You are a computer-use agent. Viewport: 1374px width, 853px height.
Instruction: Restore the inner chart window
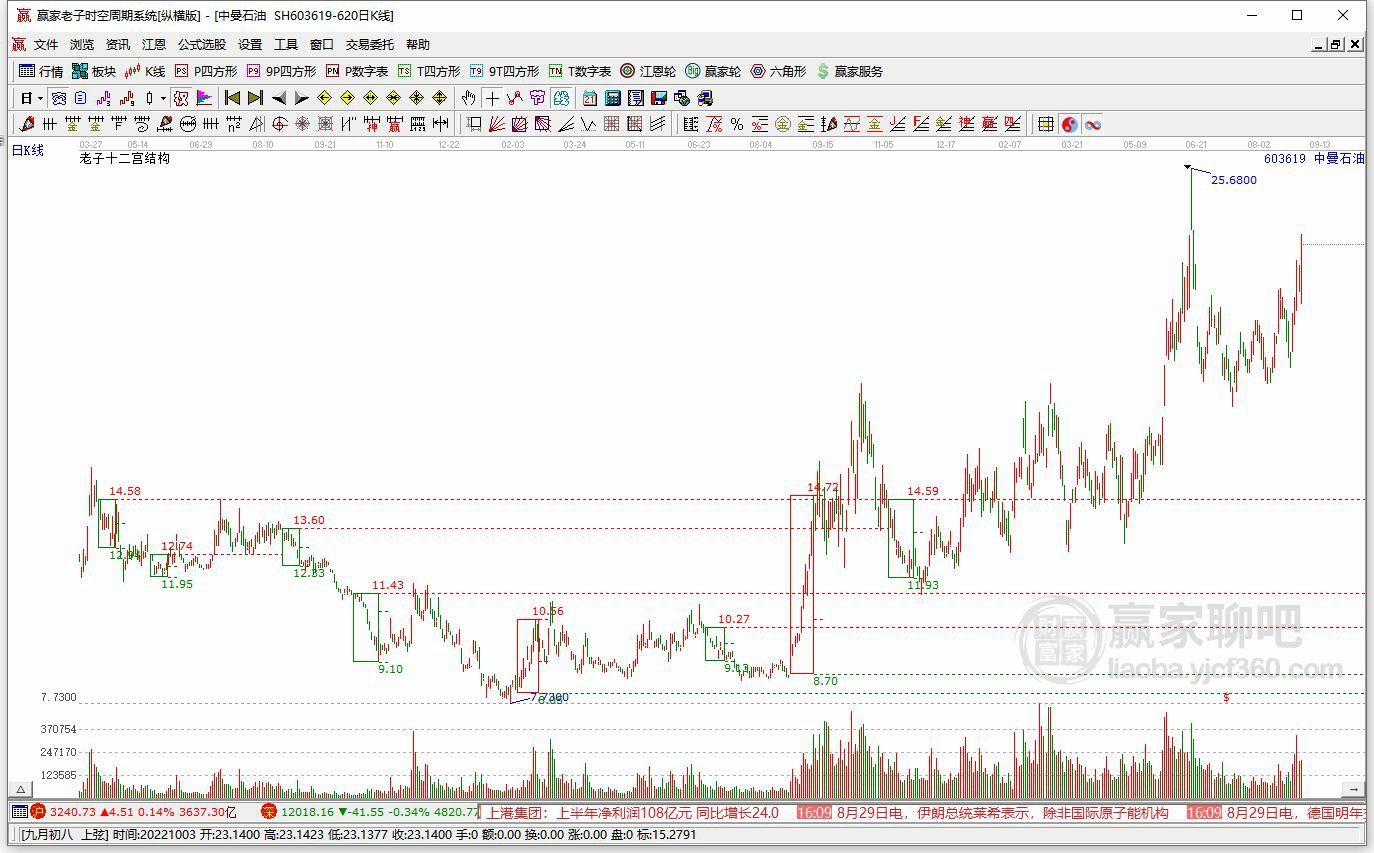pos(1336,45)
